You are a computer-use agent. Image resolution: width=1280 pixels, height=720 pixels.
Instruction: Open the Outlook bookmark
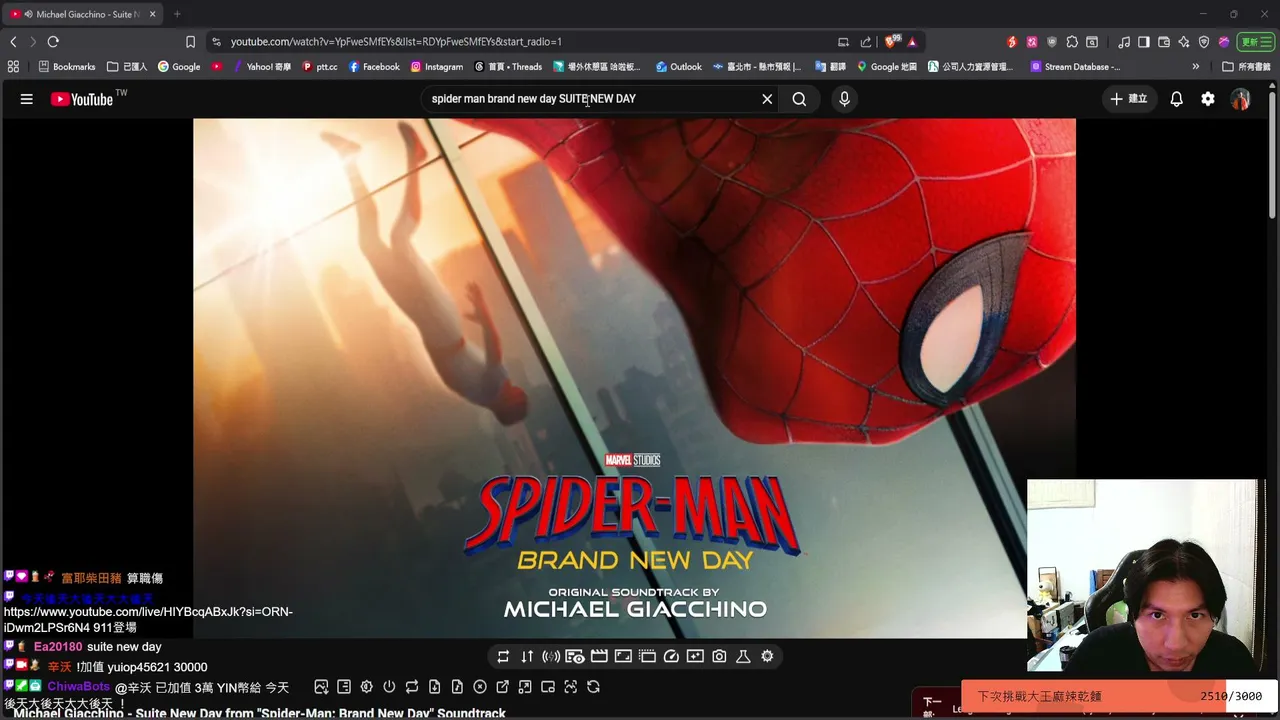[x=679, y=67]
